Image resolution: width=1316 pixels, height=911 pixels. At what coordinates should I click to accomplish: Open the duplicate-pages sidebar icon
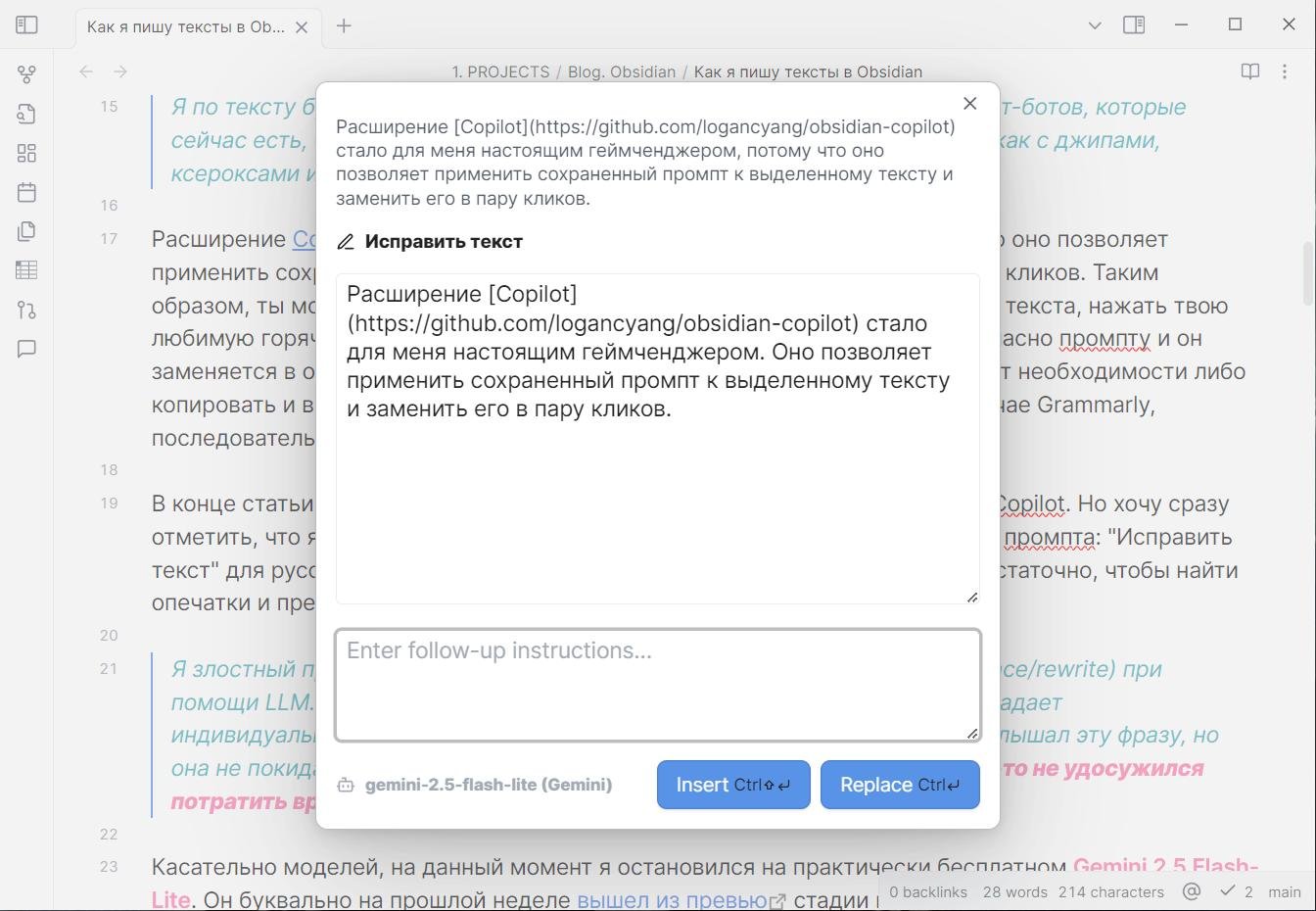click(x=26, y=231)
